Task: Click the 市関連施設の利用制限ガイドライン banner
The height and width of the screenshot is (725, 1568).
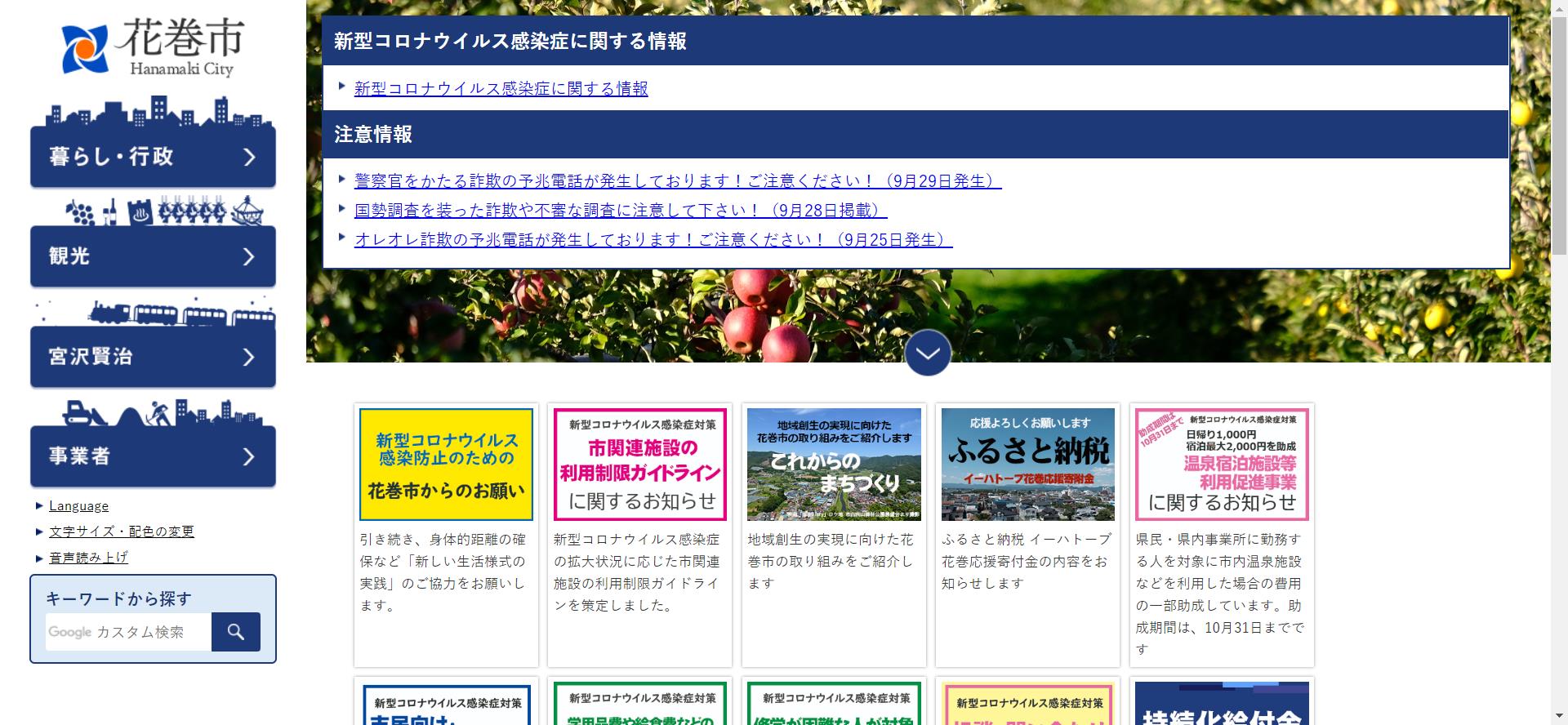Action: [x=640, y=465]
